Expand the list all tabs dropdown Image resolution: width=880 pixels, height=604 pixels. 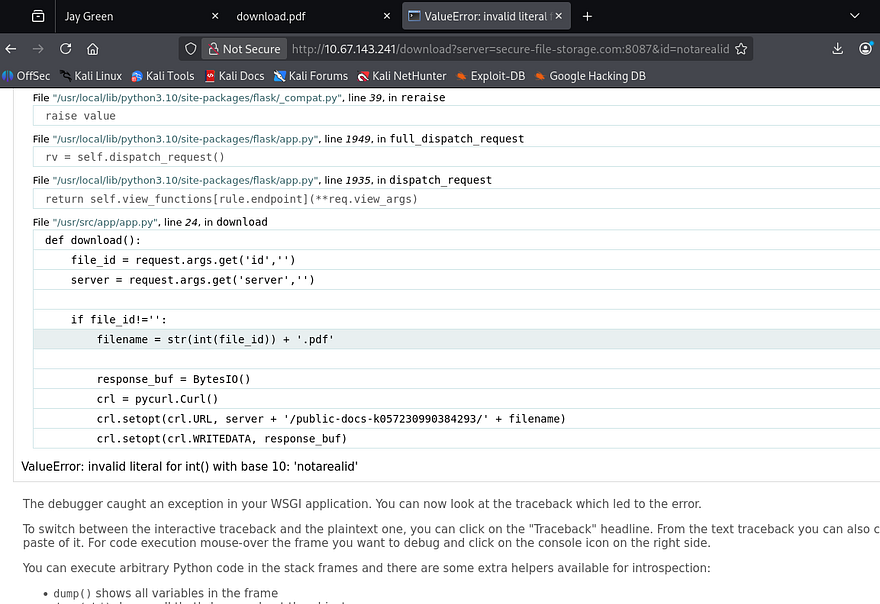pos(854,16)
